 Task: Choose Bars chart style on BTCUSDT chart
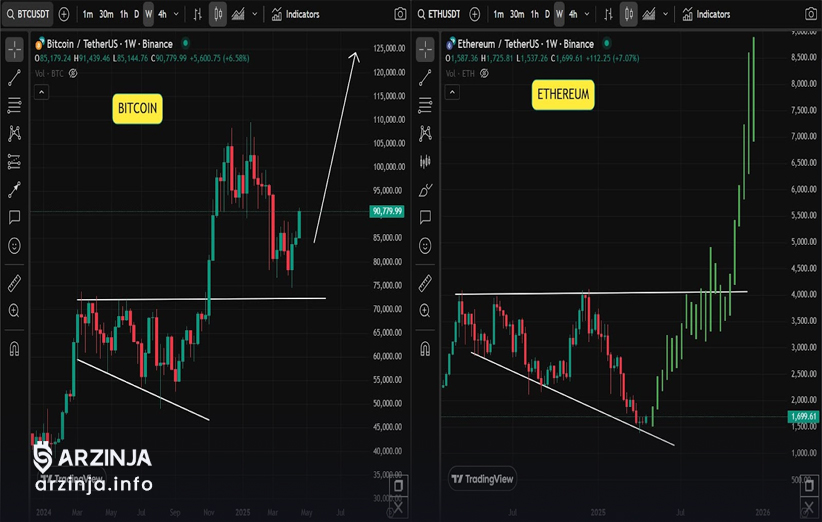pos(198,14)
